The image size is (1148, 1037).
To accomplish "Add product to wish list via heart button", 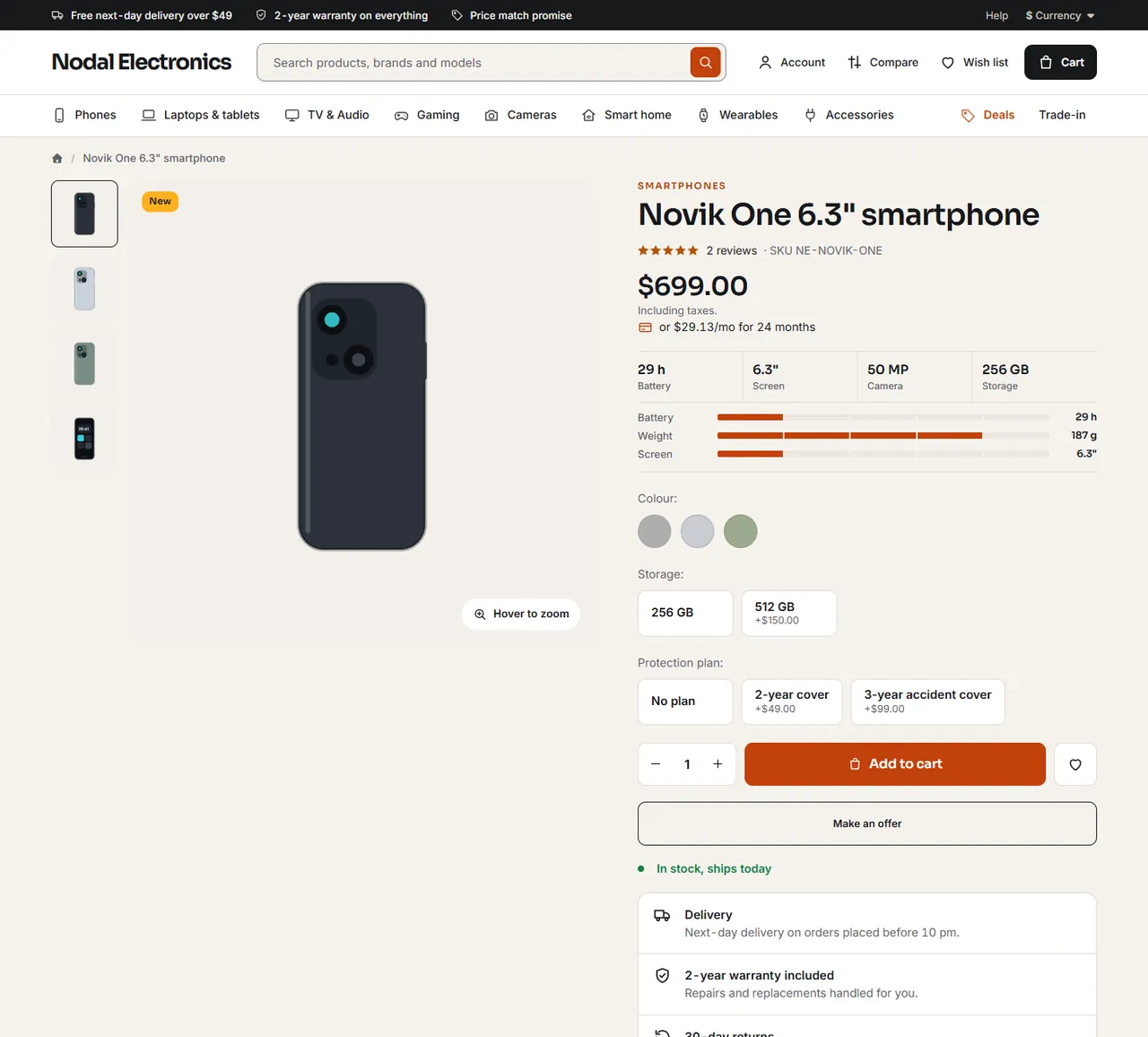I will pyautogui.click(x=1075, y=764).
